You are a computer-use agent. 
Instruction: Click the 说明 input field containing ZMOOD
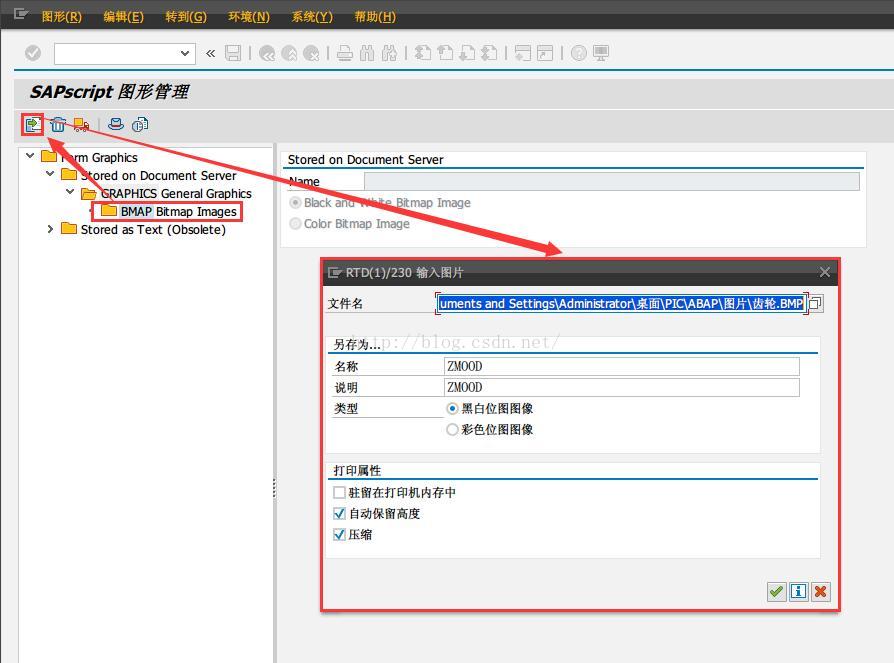(x=621, y=387)
